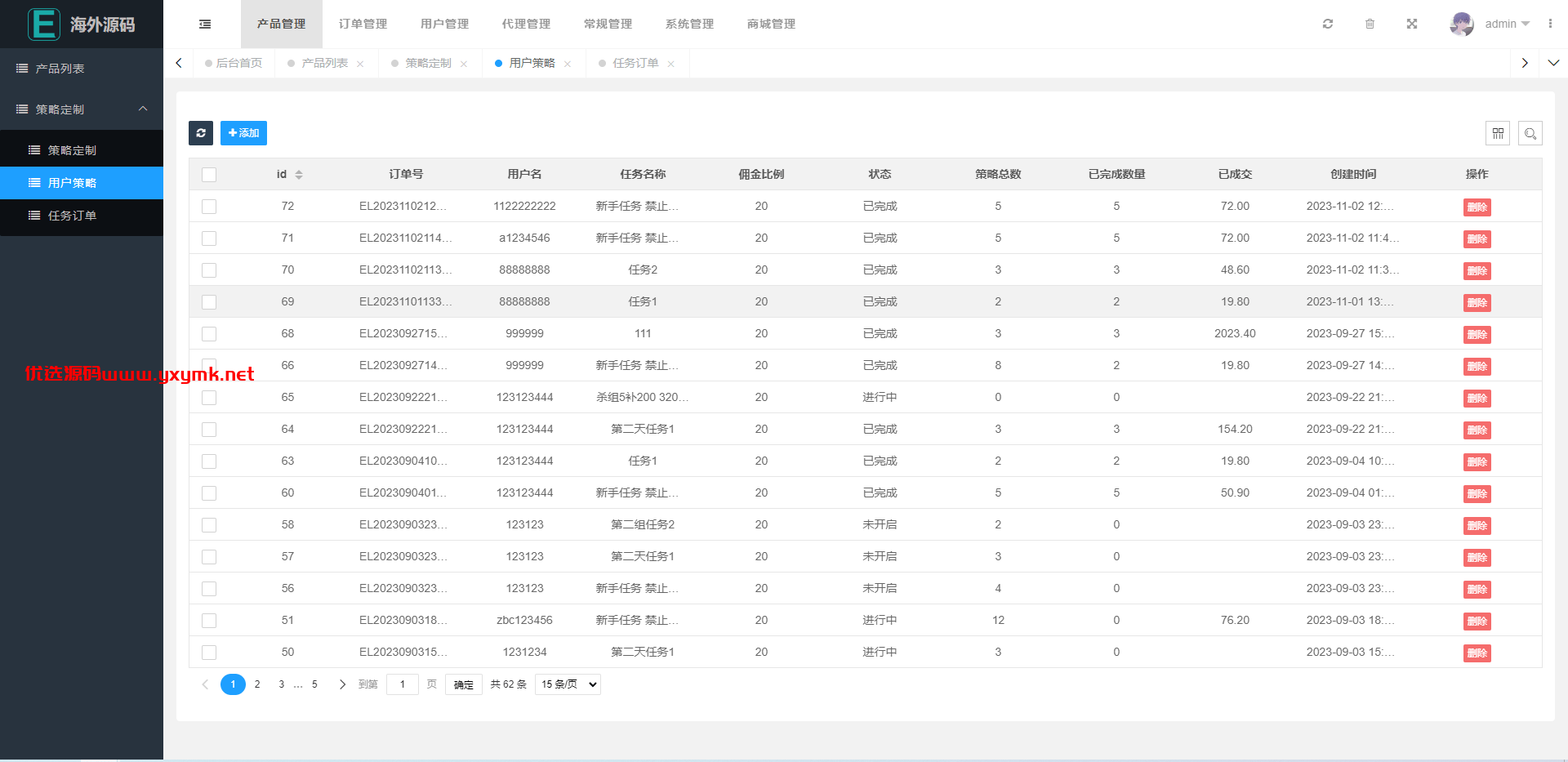The image size is (1568, 762).
Task: Tick the select-all checkbox in the table header
Action: pyautogui.click(x=209, y=175)
